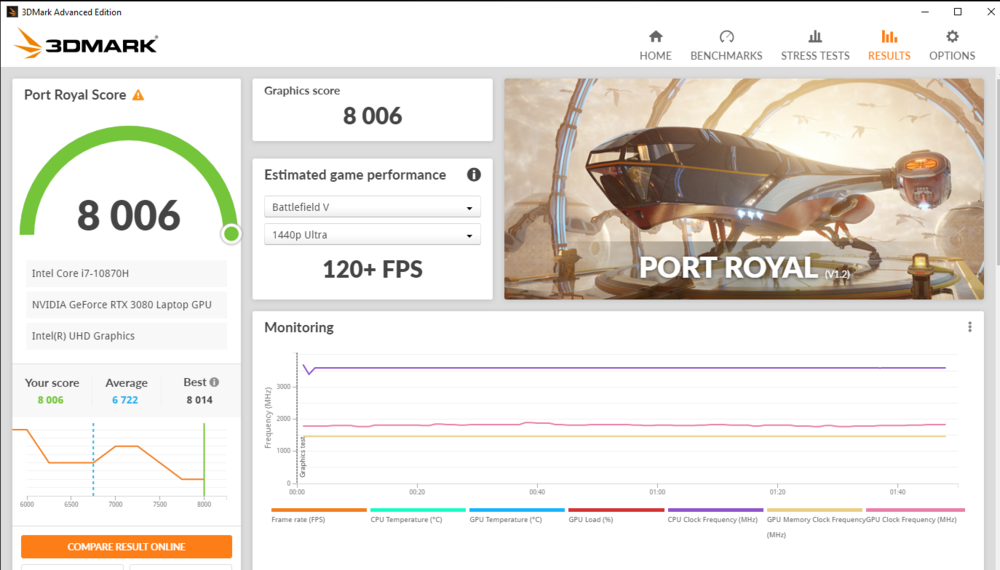Image resolution: width=1000 pixels, height=570 pixels.
Task: Open the Monitoring three-dot menu
Action: (969, 327)
